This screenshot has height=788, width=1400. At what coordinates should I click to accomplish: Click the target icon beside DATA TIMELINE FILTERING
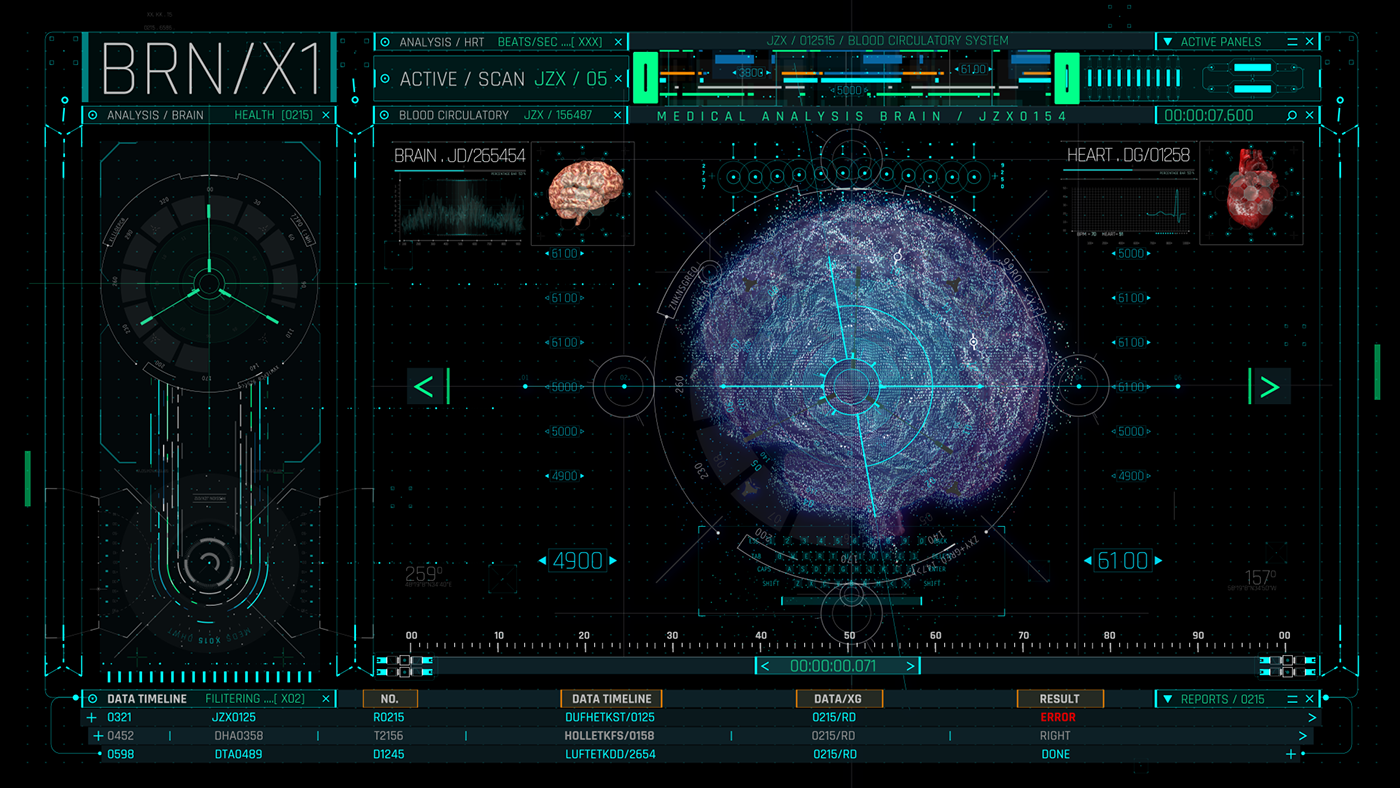click(x=93, y=699)
